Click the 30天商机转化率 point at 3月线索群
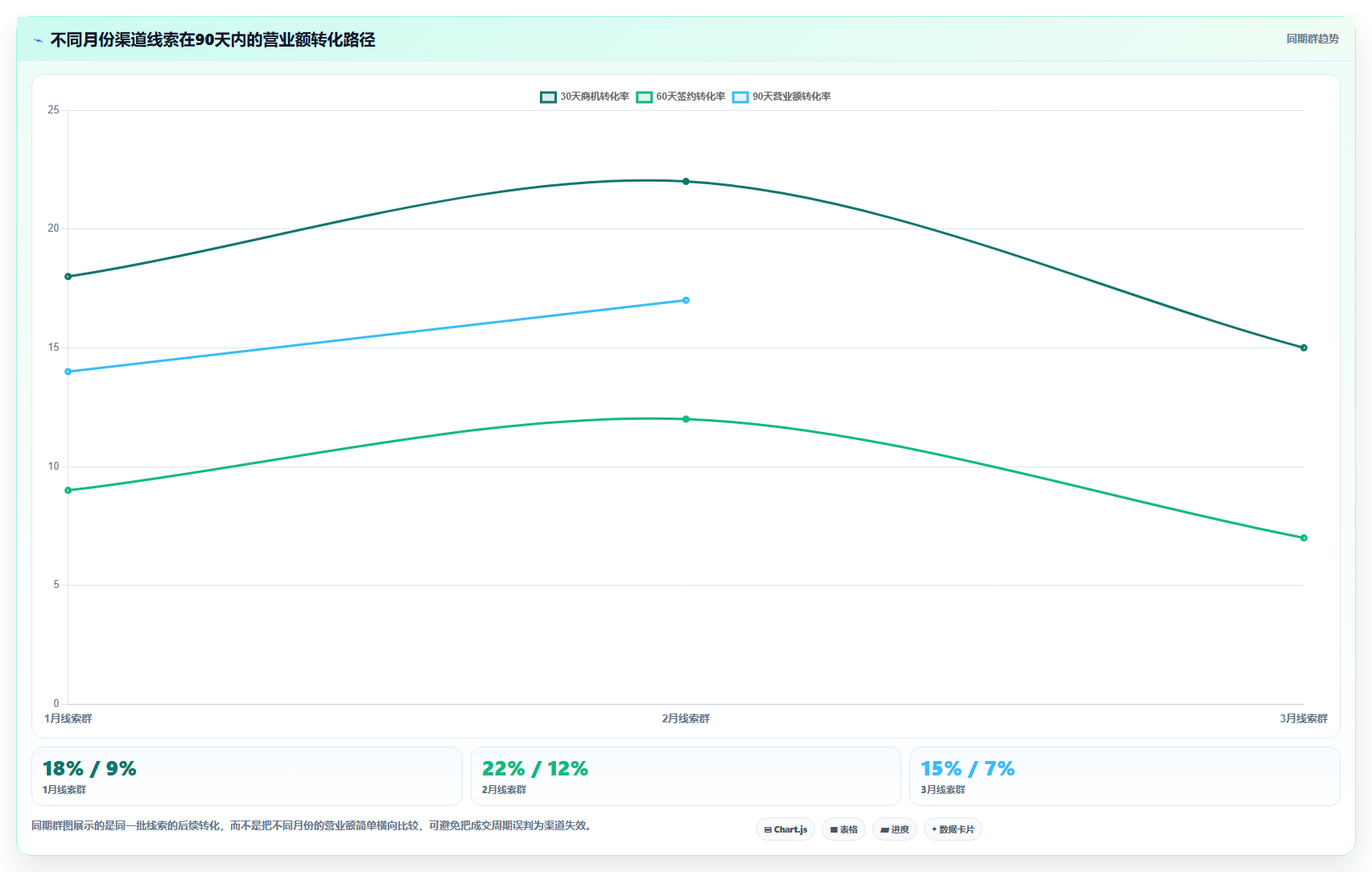The image size is (1372, 872). coord(1304,348)
